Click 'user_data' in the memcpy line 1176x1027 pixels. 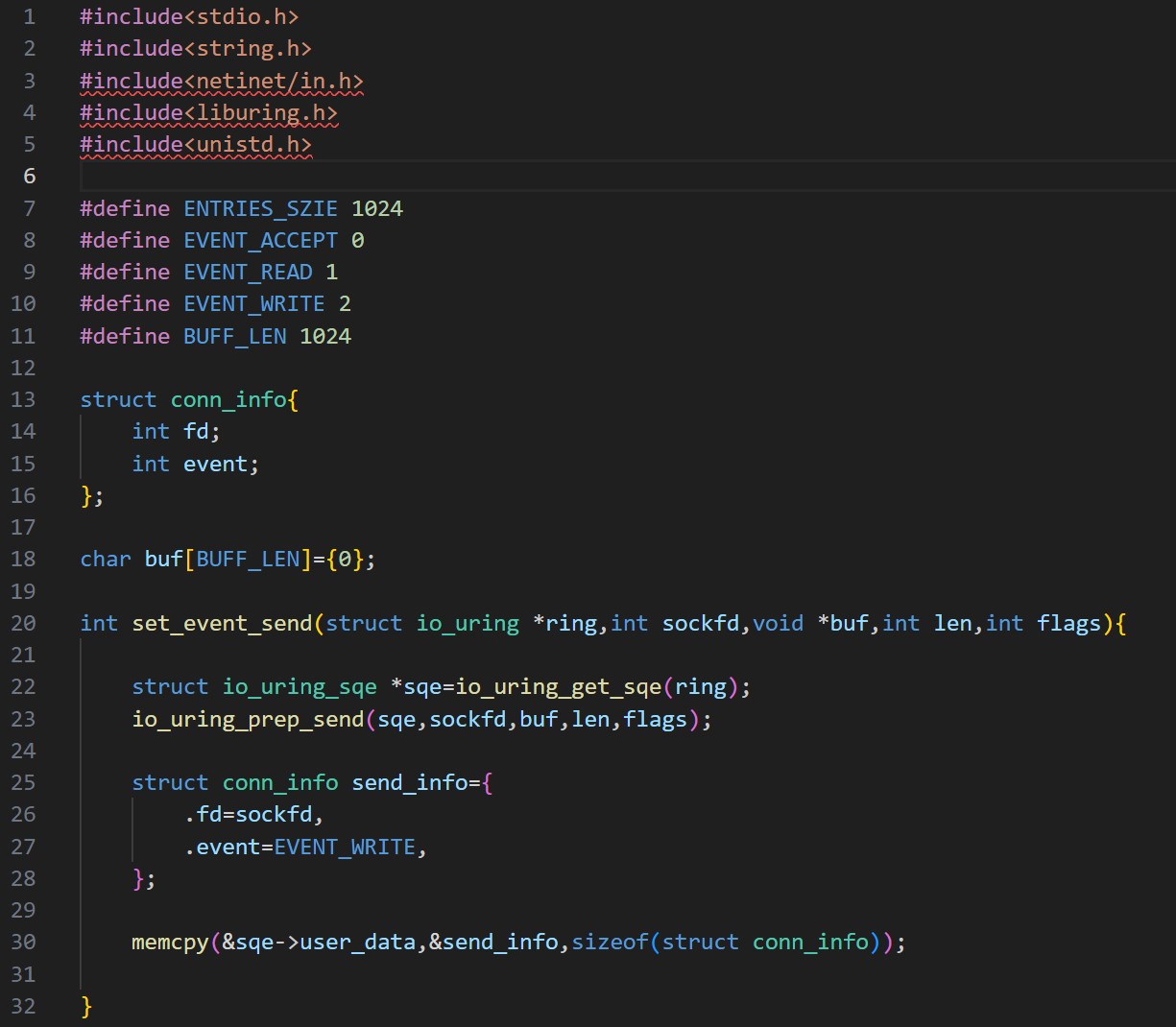point(358,942)
